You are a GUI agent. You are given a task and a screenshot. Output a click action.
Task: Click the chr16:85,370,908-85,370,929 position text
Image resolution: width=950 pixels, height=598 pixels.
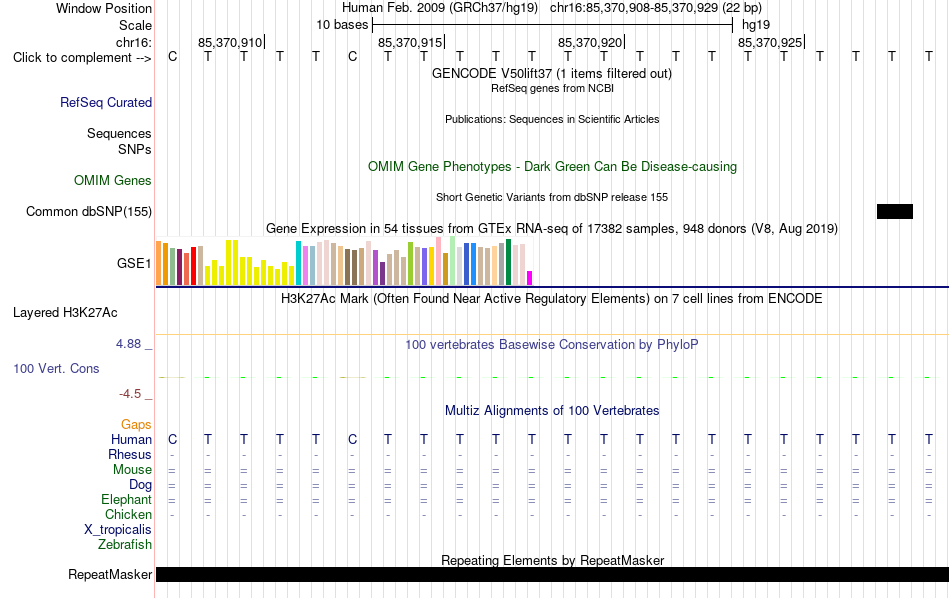[656, 8]
